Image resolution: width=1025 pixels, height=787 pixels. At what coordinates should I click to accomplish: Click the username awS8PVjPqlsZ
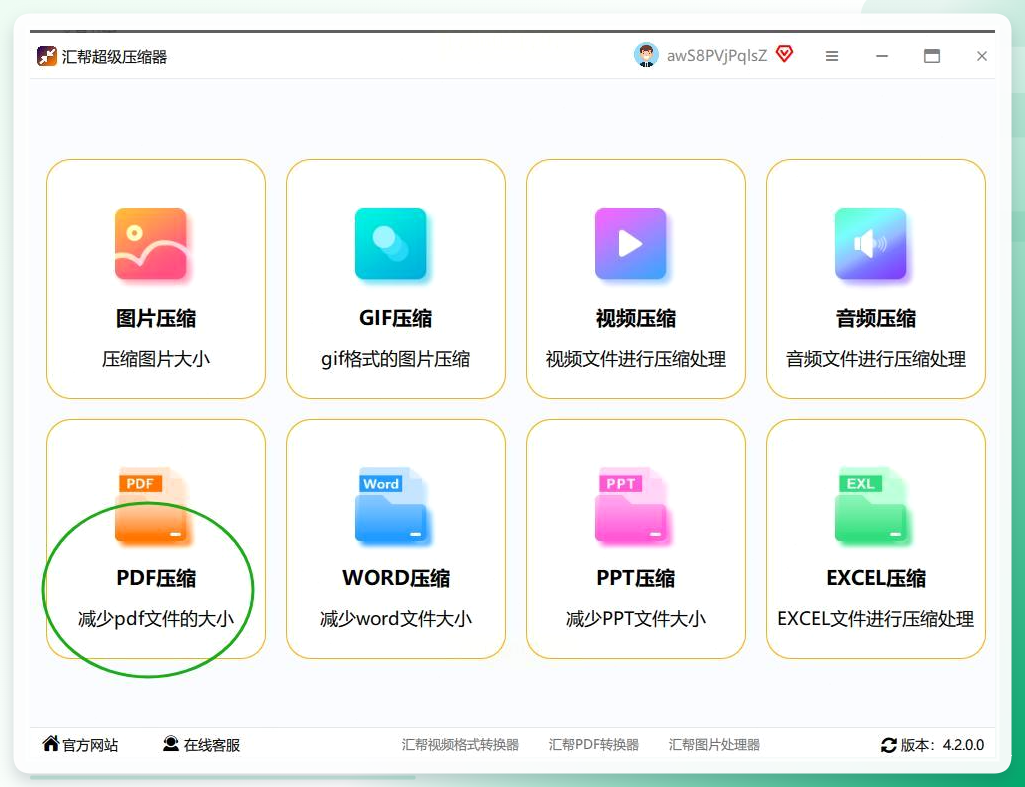point(716,56)
